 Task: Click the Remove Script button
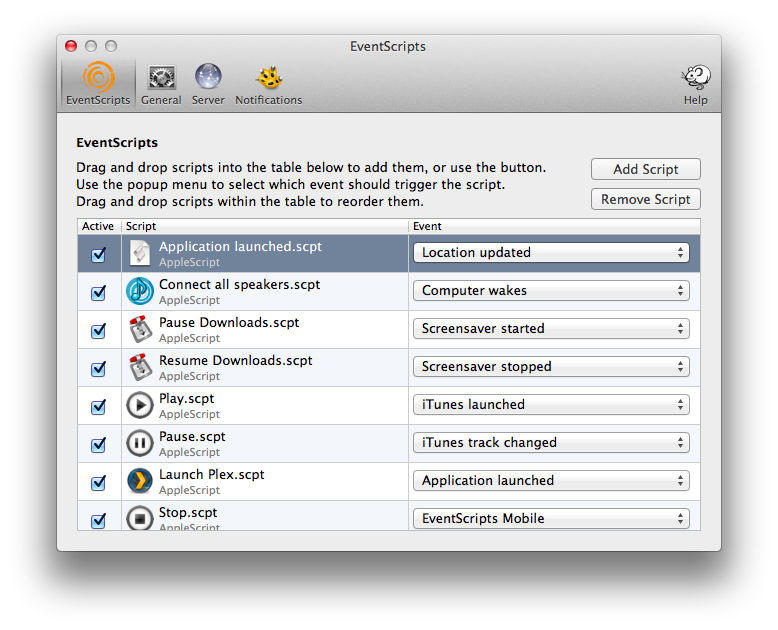tap(645, 199)
